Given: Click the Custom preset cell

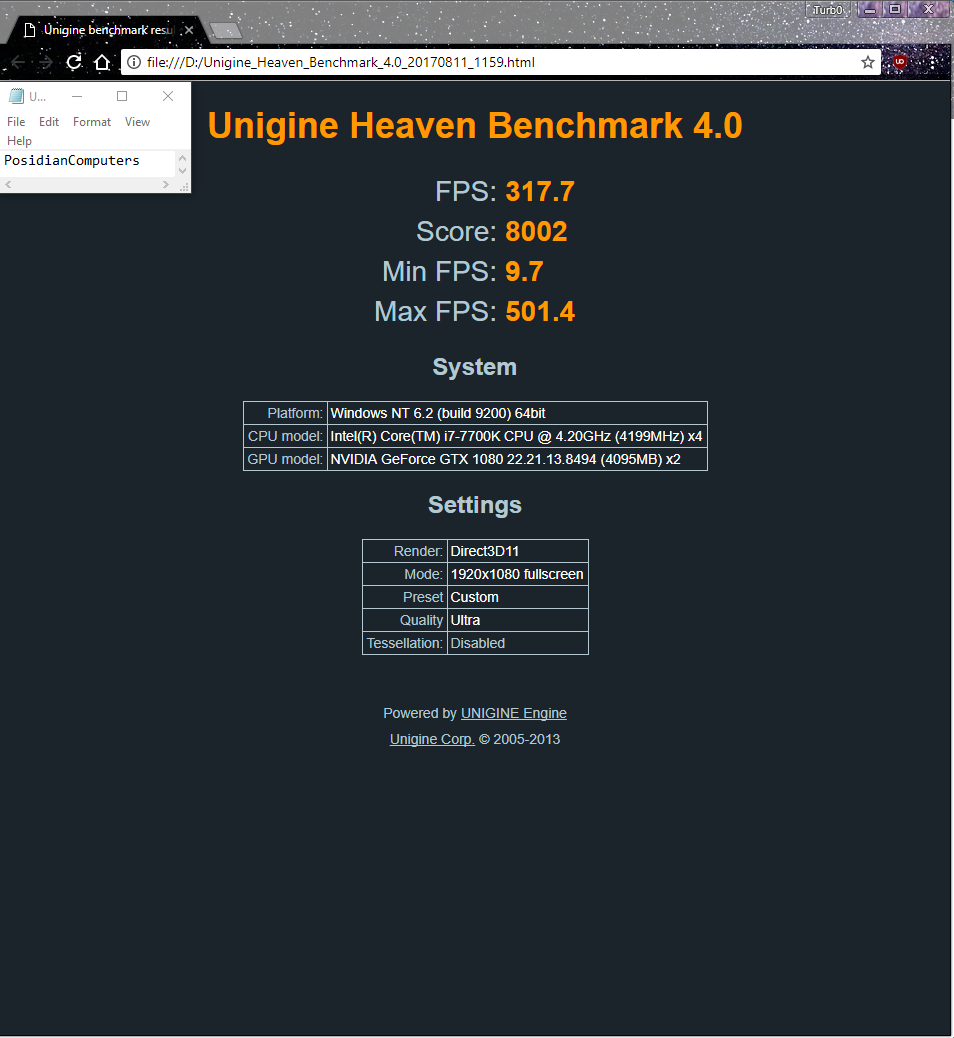Looking at the screenshot, I should point(518,597).
